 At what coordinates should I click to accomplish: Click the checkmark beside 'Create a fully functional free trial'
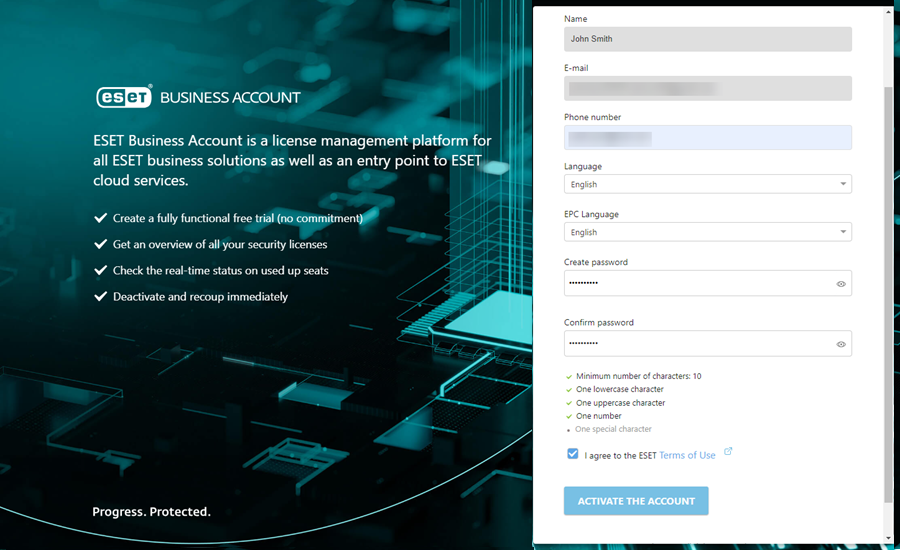[100, 218]
